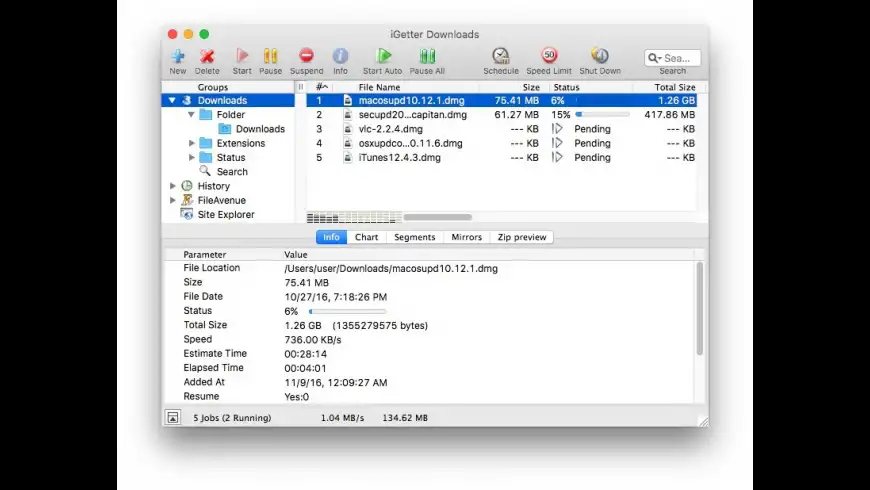The width and height of the screenshot is (870, 490).
Task: Expand the FileAvenue group
Action: [173, 200]
